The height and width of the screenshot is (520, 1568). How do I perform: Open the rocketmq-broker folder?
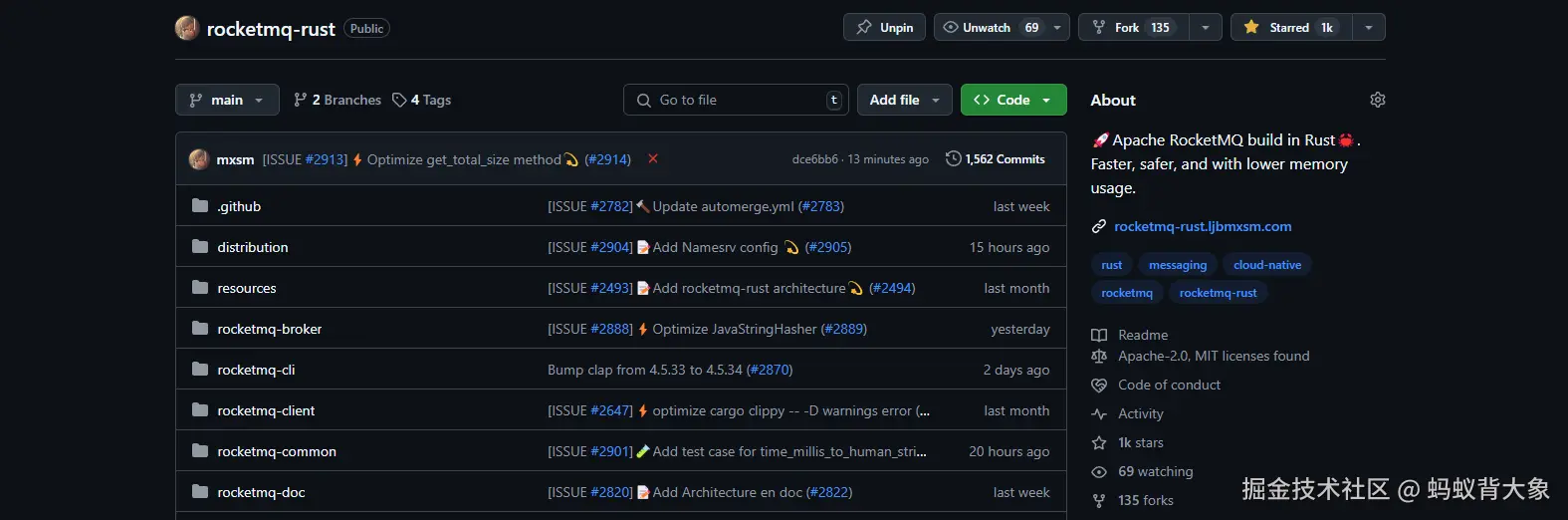point(270,329)
